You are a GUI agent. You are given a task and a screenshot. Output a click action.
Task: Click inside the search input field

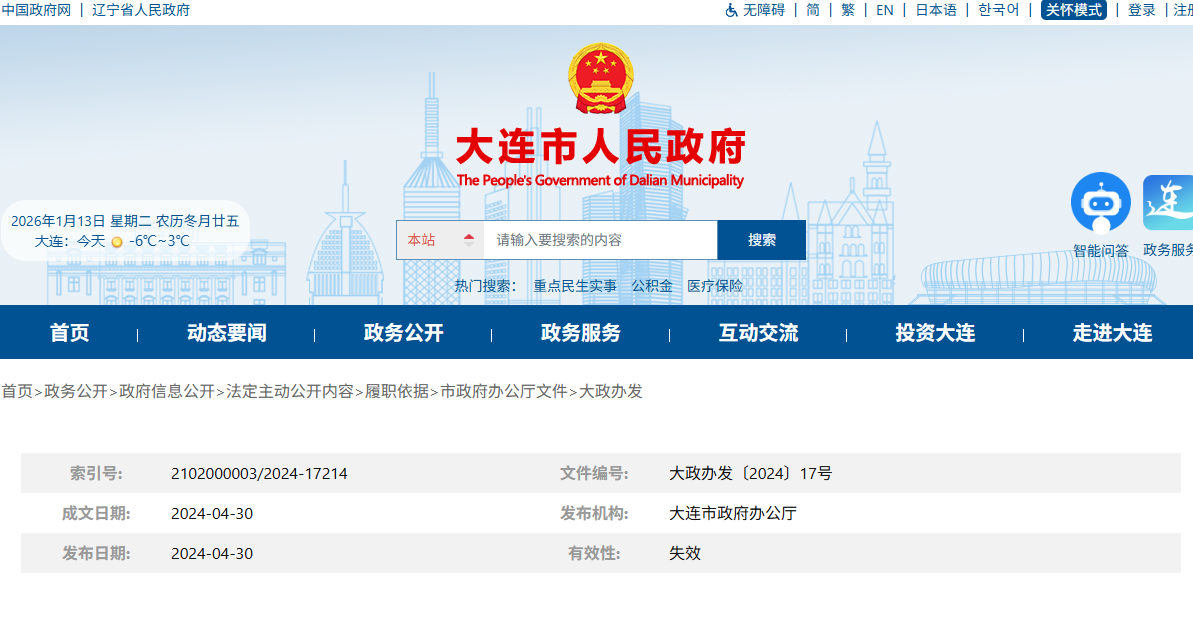[x=590, y=240]
